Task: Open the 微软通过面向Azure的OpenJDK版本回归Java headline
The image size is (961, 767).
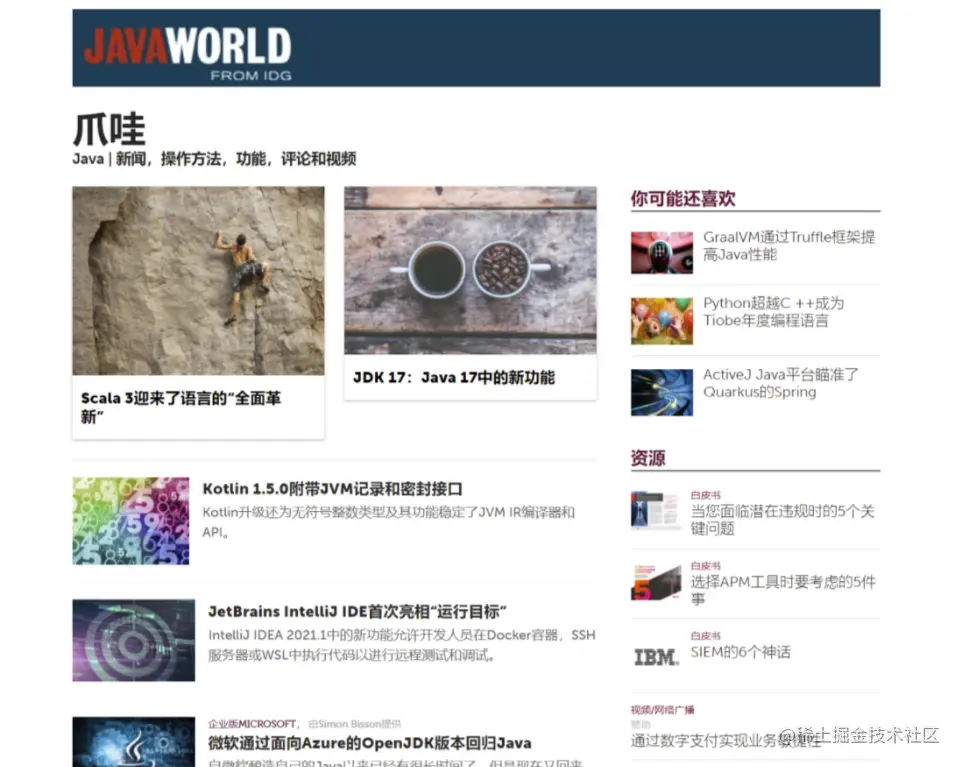Action: [x=370, y=743]
